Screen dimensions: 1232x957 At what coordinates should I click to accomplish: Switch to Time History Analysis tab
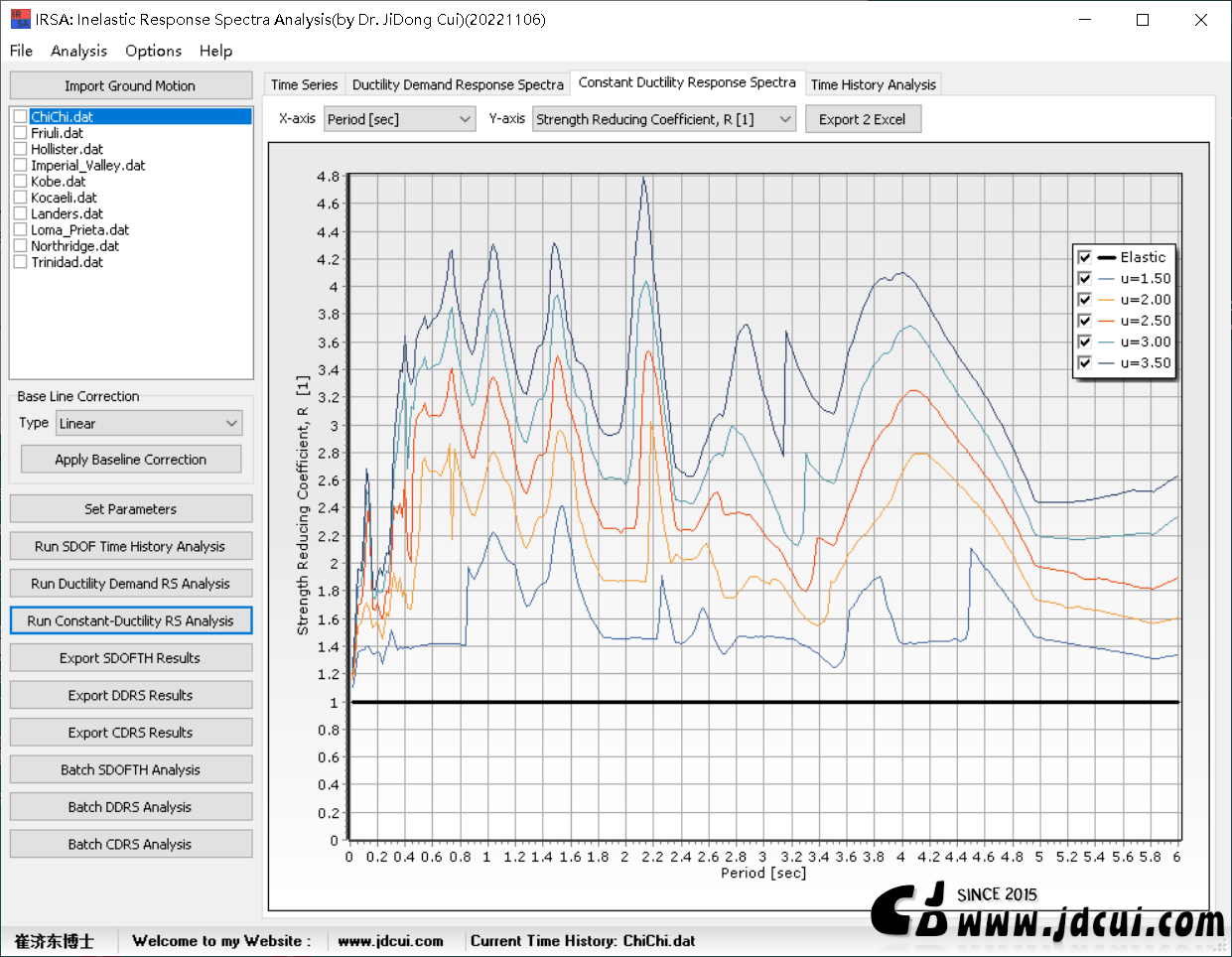[x=873, y=84]
